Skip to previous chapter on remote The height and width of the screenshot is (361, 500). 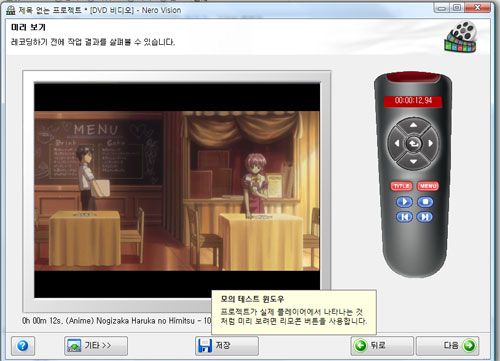(x=404, y=217)
